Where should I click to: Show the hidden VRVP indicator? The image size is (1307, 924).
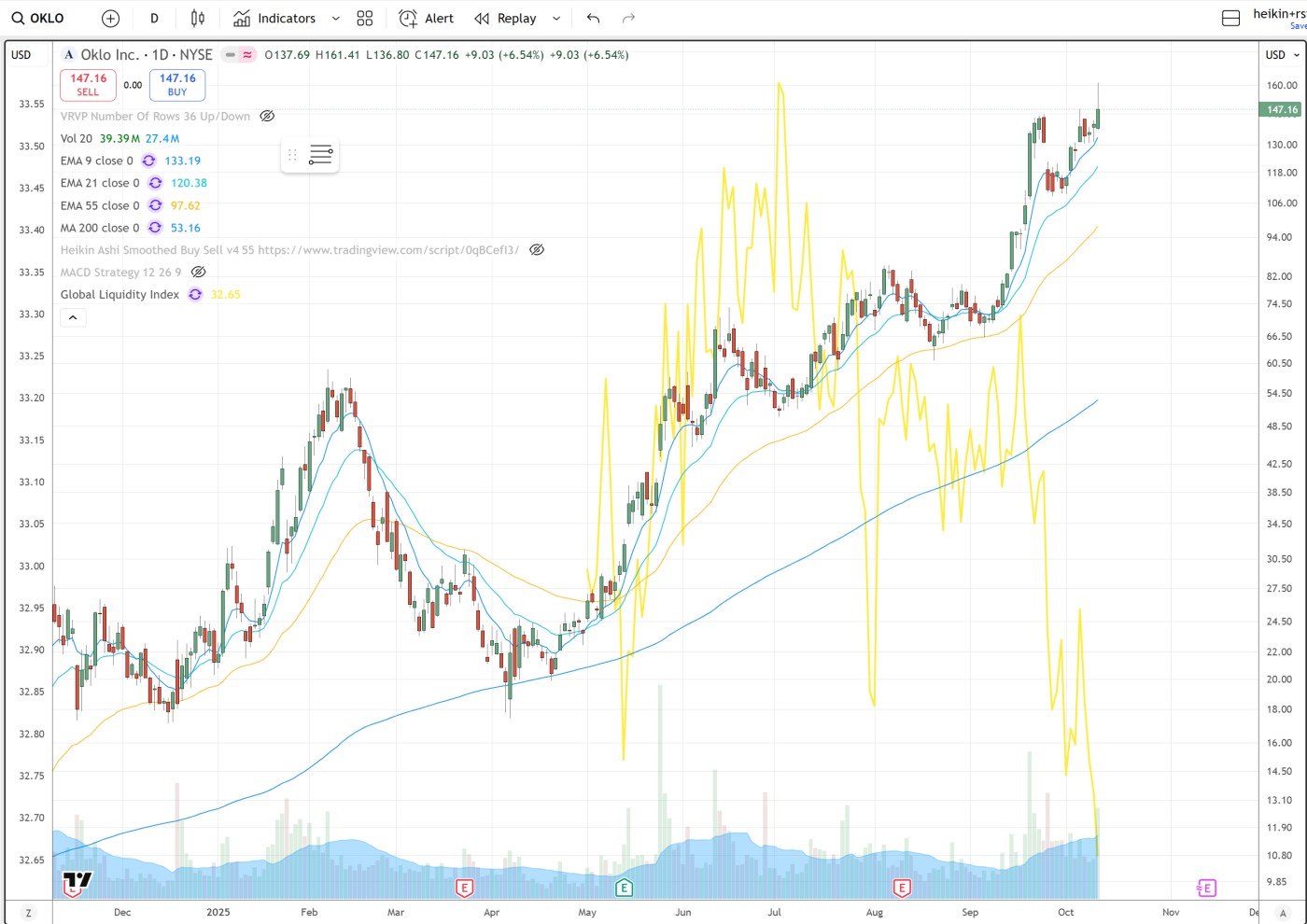click(x=267, y=117)
